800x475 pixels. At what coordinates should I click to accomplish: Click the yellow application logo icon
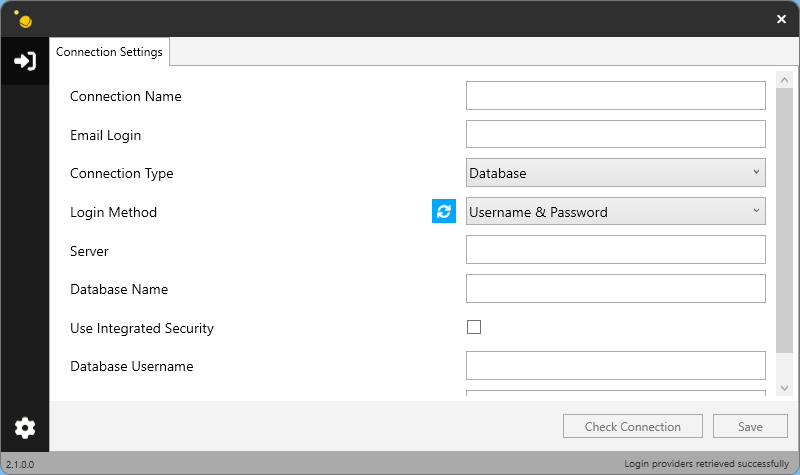click(23, 19)
